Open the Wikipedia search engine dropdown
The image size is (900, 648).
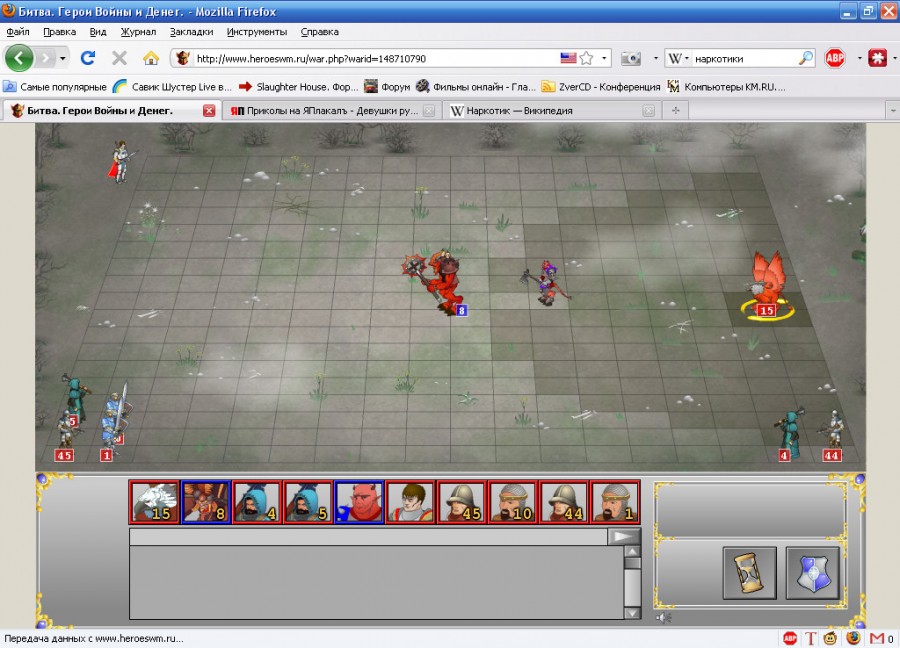(679, 58)
